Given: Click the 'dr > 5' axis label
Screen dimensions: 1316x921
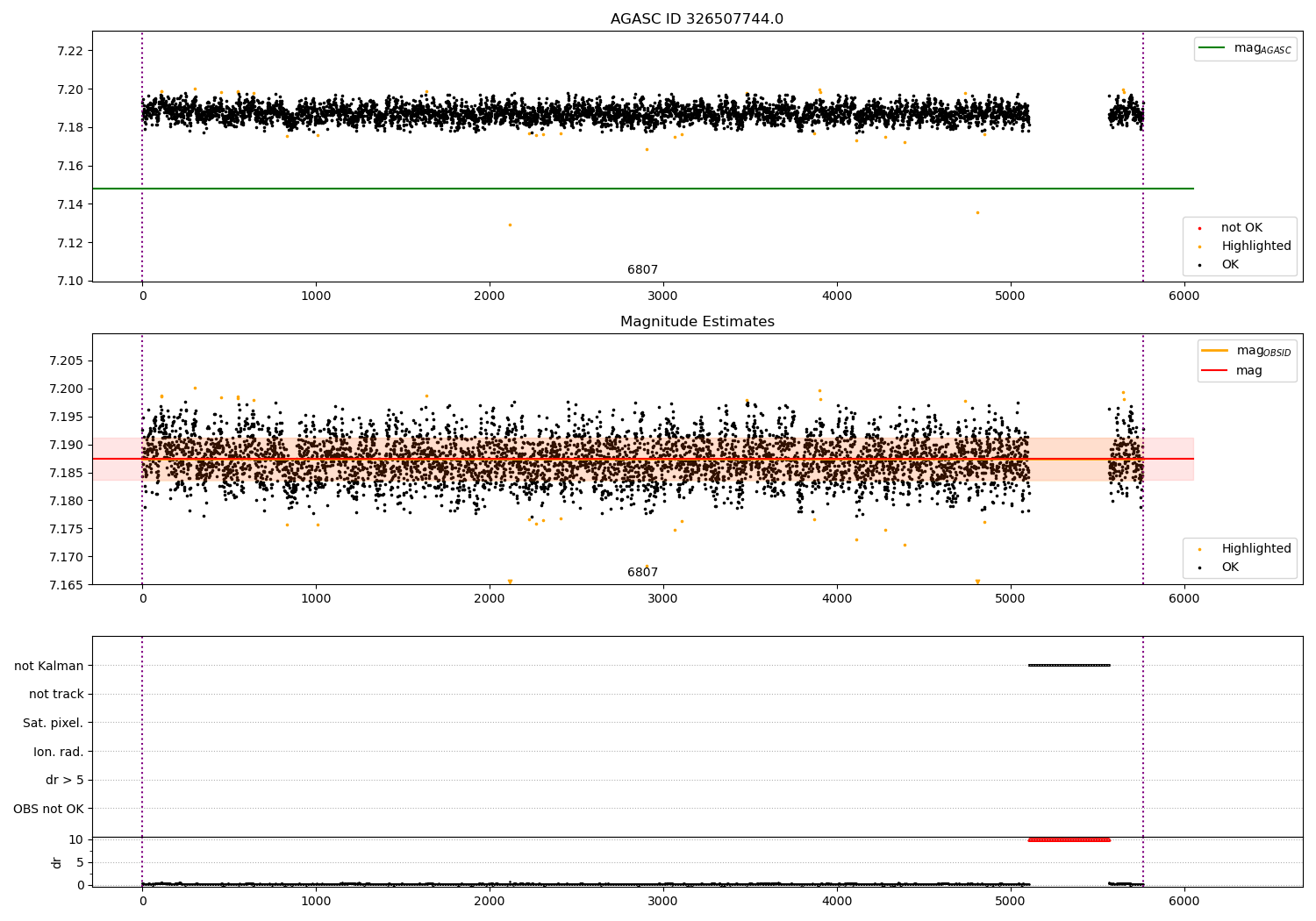Looking at the screenshot, I should (x=65, y=780).
